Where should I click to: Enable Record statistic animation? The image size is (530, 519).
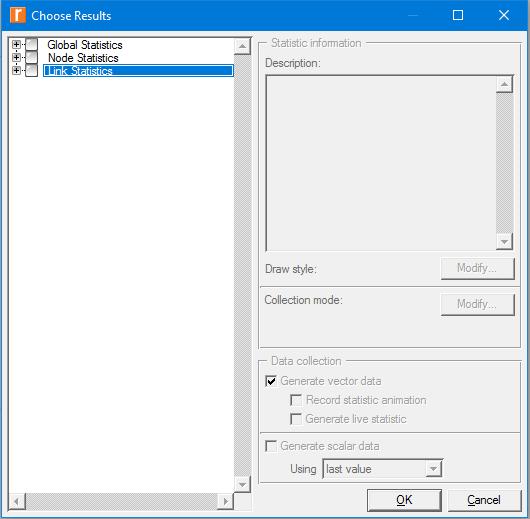[296, 400]
